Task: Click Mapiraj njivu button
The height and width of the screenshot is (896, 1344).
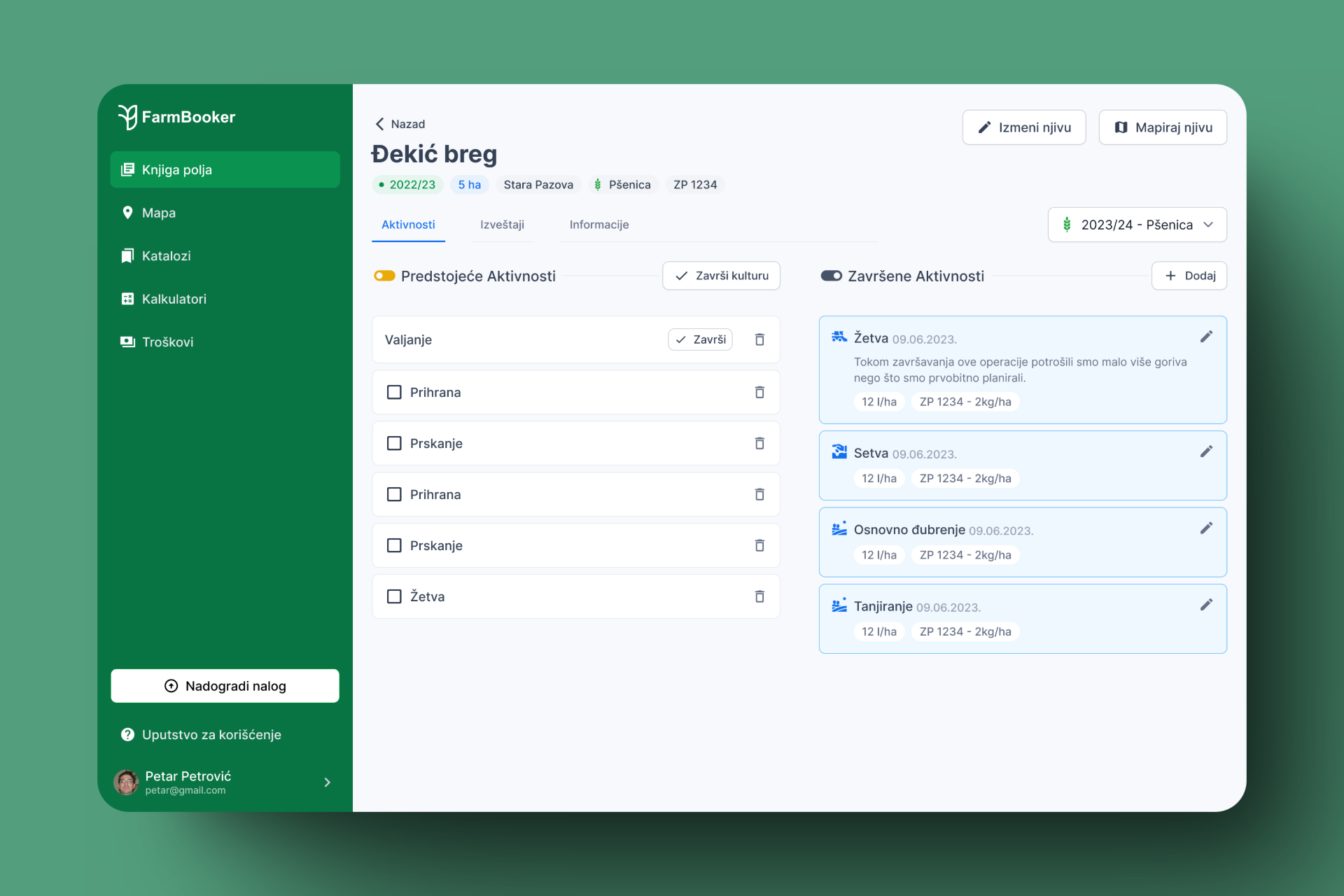Action: click(x=1162, y=127)
